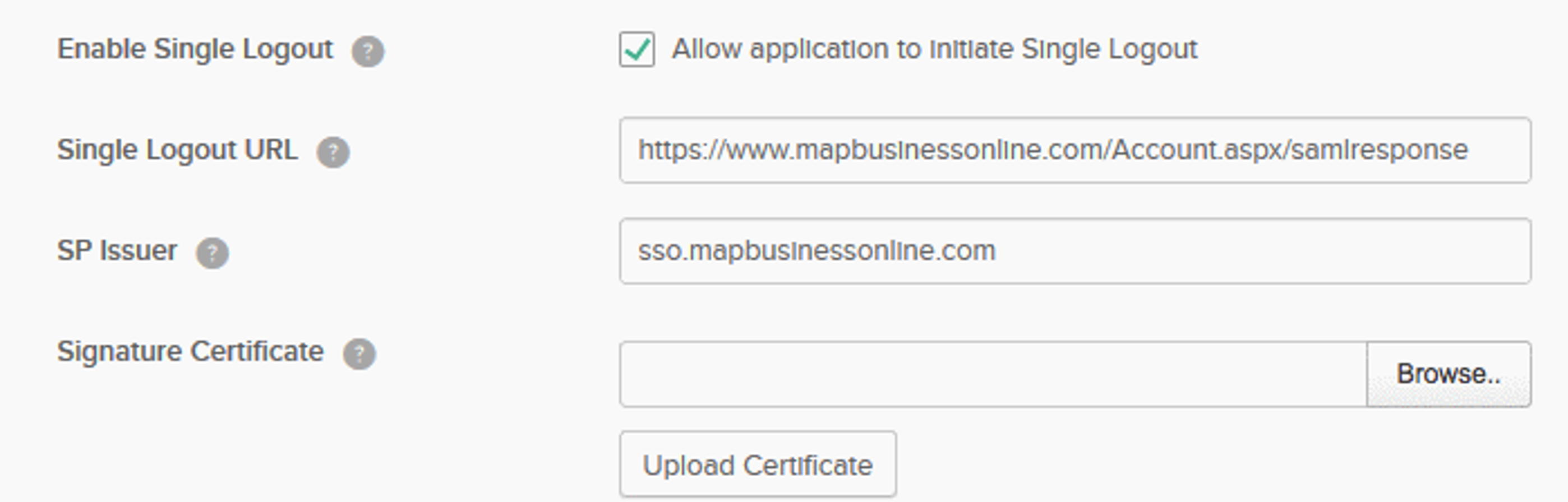Click into the SP Issuer text box
Screen dimensions: 1568x502
1075,252
